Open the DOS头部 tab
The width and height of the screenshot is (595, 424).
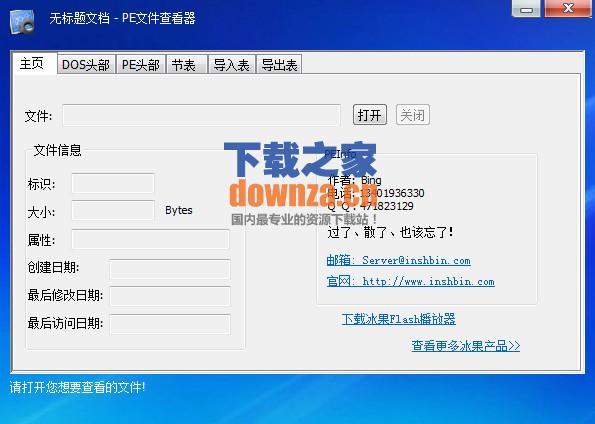click(86, 65)
